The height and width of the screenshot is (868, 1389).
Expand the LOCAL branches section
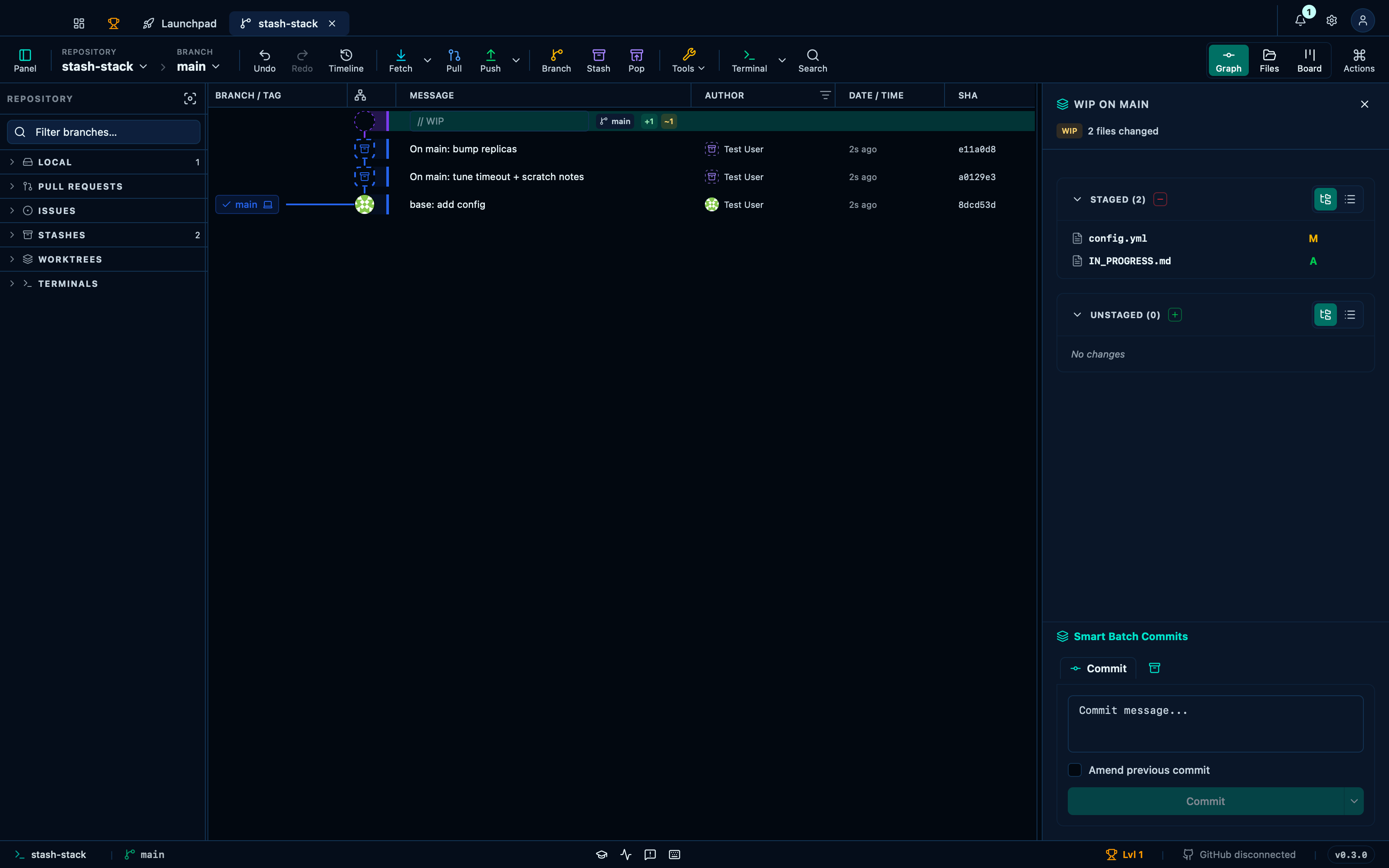coord(103,162)
